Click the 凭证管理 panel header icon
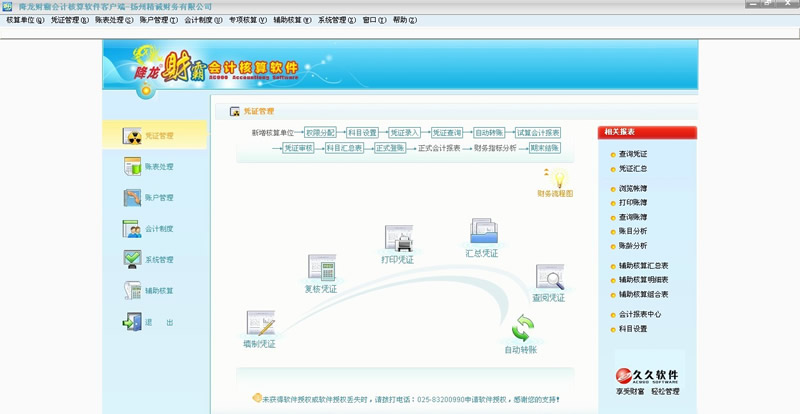Image resolution: width=800 pixels, height=414 pixels. click(235, 111)
